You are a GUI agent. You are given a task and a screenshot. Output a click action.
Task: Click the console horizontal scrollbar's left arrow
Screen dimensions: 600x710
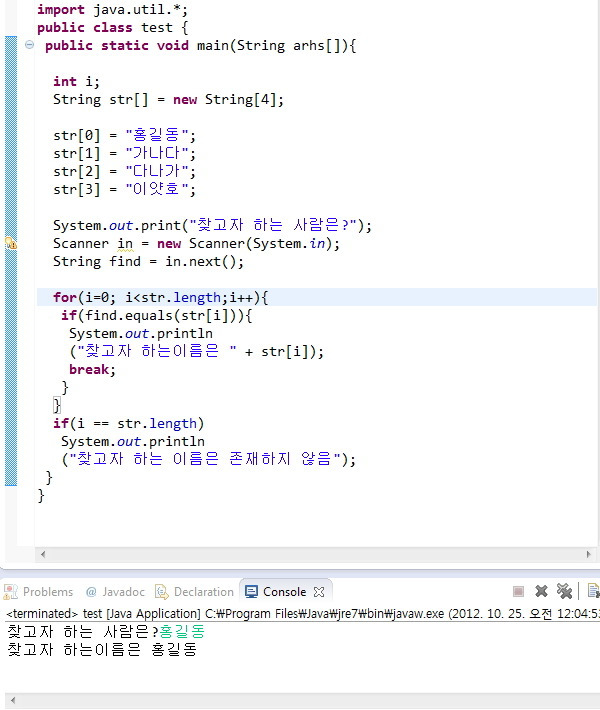click(x=13, y=700)
